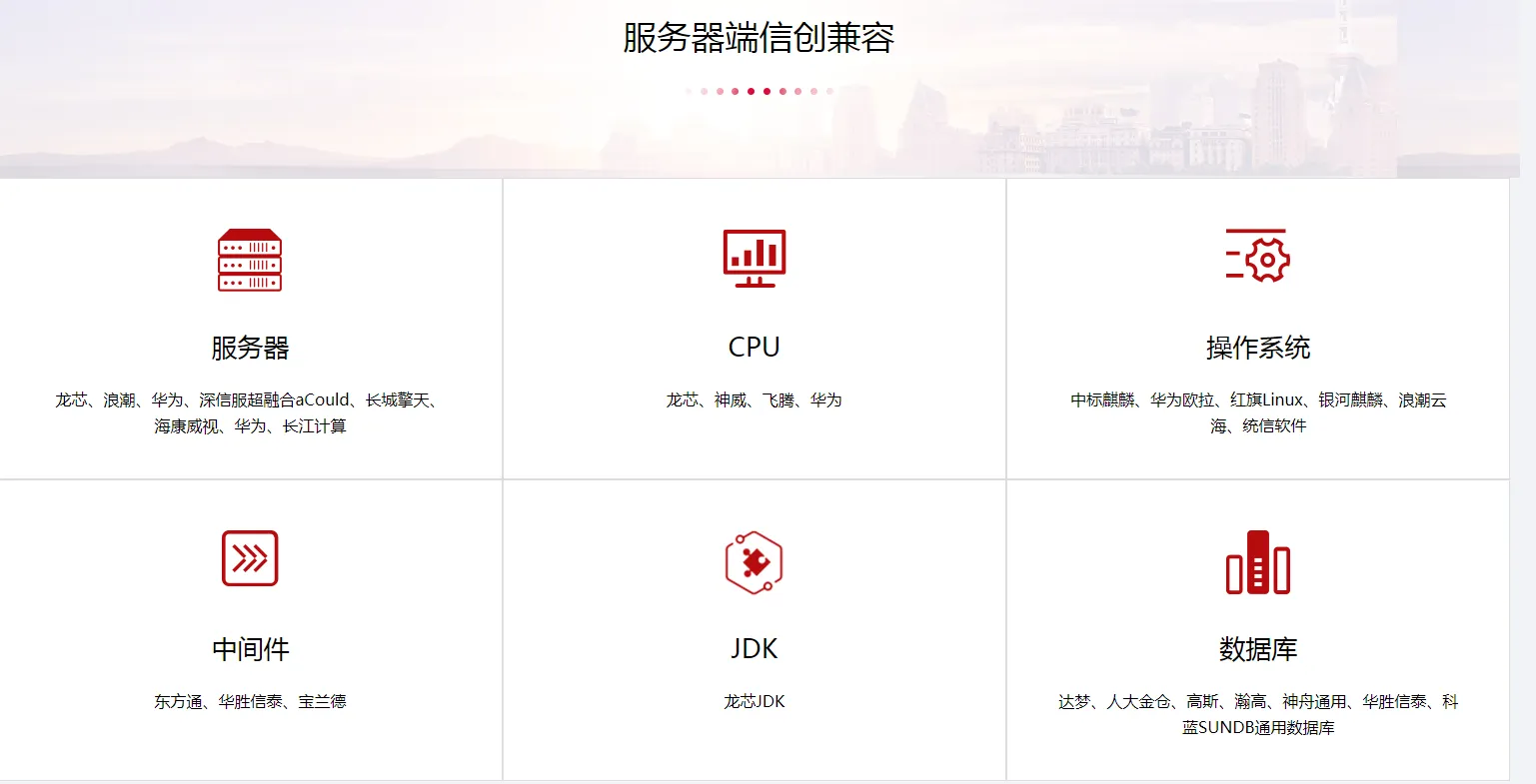Screen dimensions: 1536x784
Task: Click the server vendor list starting with 龙芯、浪潮
Action: (250, 412)
